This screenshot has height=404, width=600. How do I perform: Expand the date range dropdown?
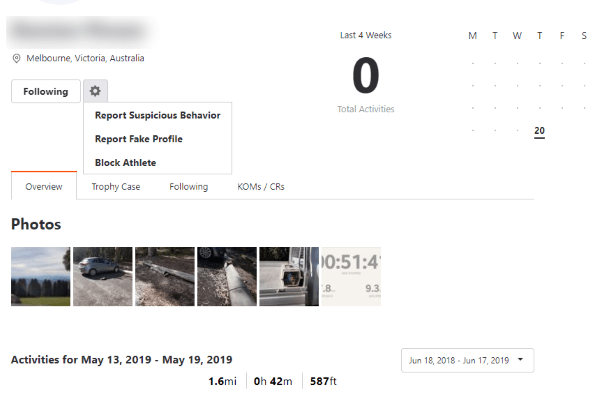pyautogui.click(x=468, y=360)
